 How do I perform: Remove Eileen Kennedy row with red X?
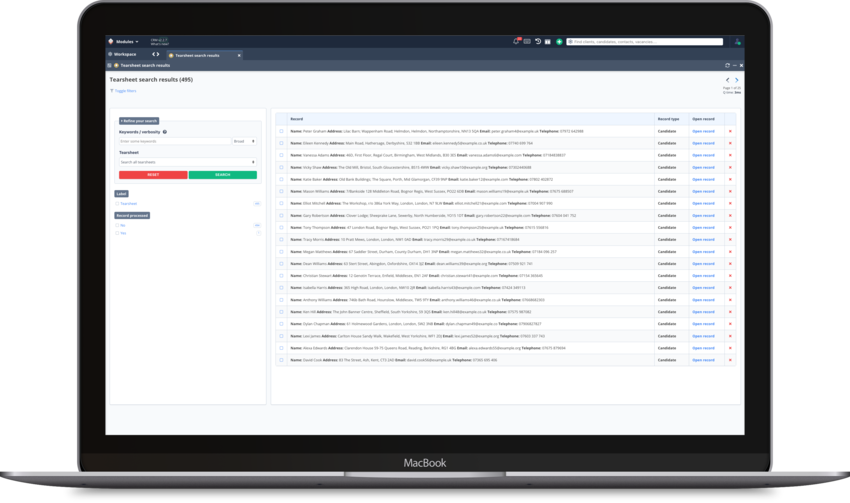point(730,143)
